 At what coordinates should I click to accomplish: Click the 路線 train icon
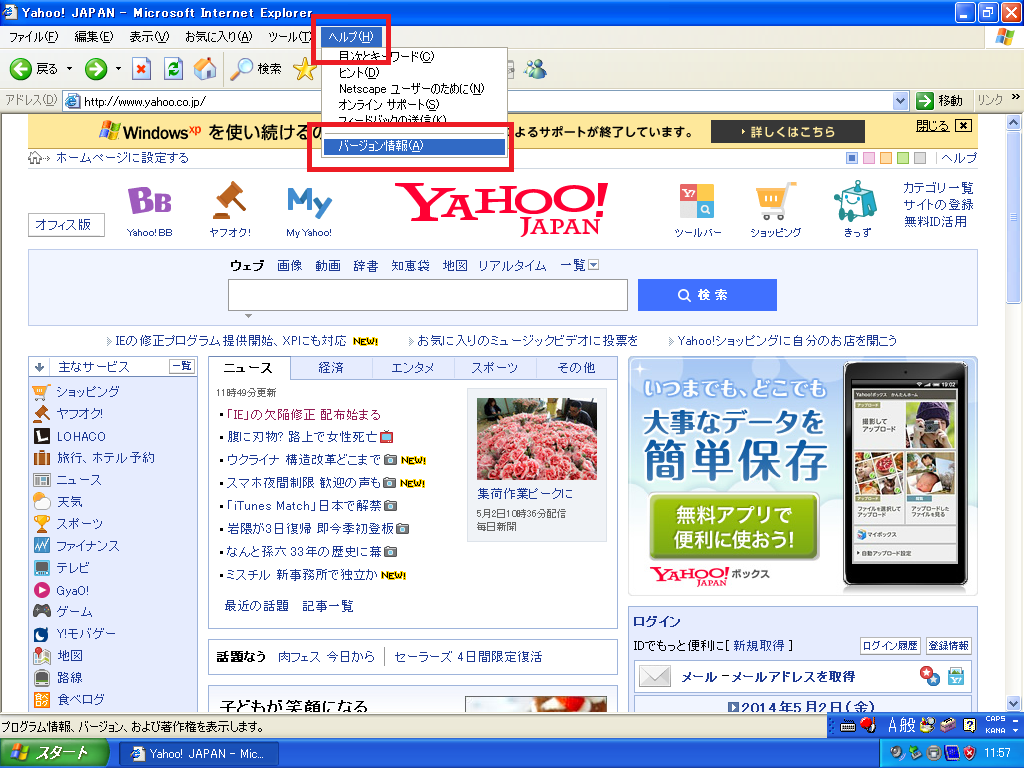42,678
